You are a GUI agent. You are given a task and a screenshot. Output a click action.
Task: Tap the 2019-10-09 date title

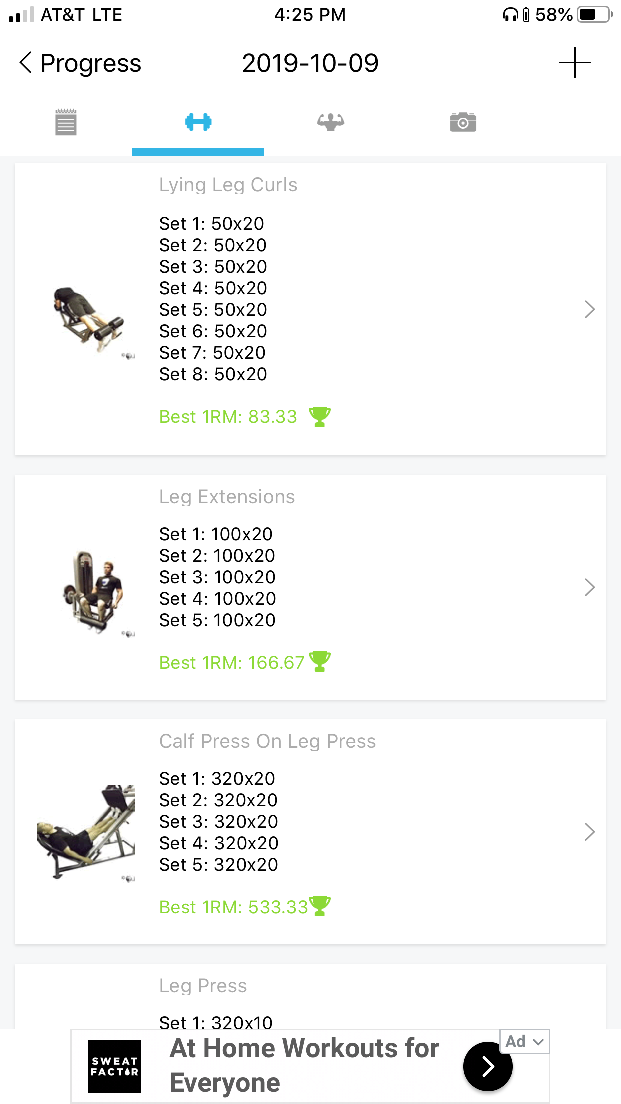pyautogui.click(x=310, y=63)
